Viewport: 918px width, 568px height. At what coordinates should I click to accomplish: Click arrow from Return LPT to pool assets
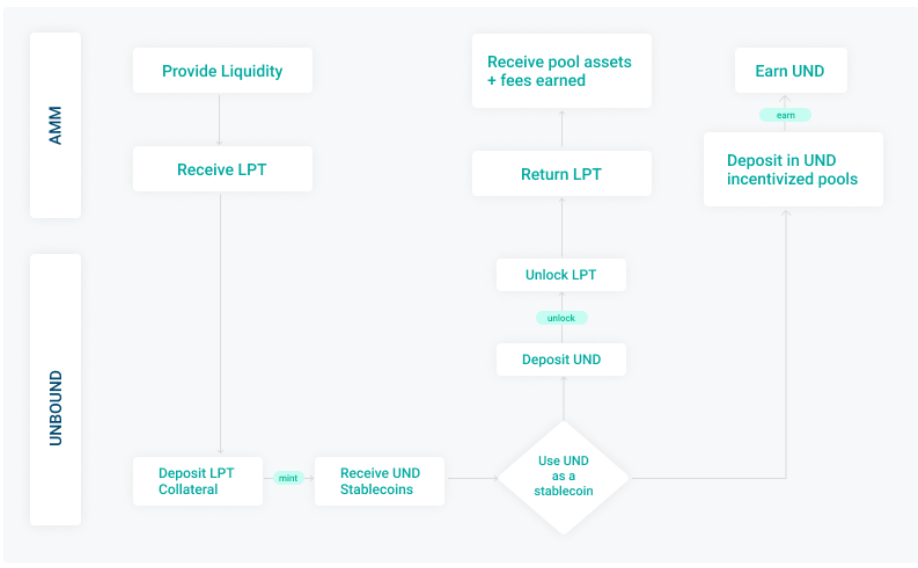click(x=561, y=130)
